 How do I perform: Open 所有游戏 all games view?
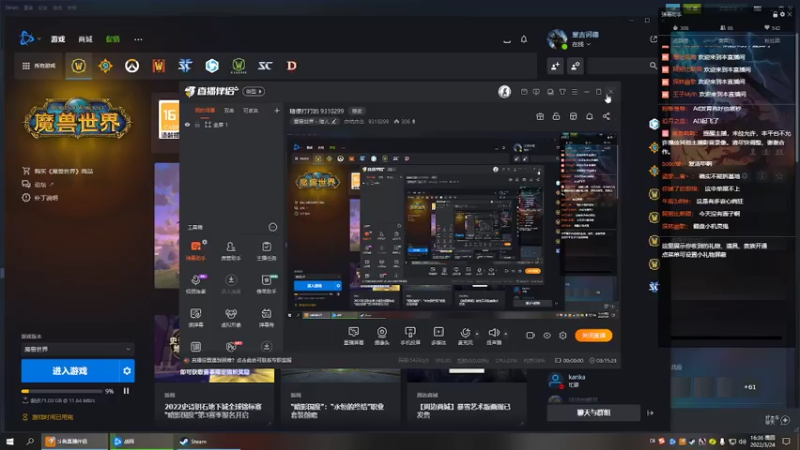point(39,66)
